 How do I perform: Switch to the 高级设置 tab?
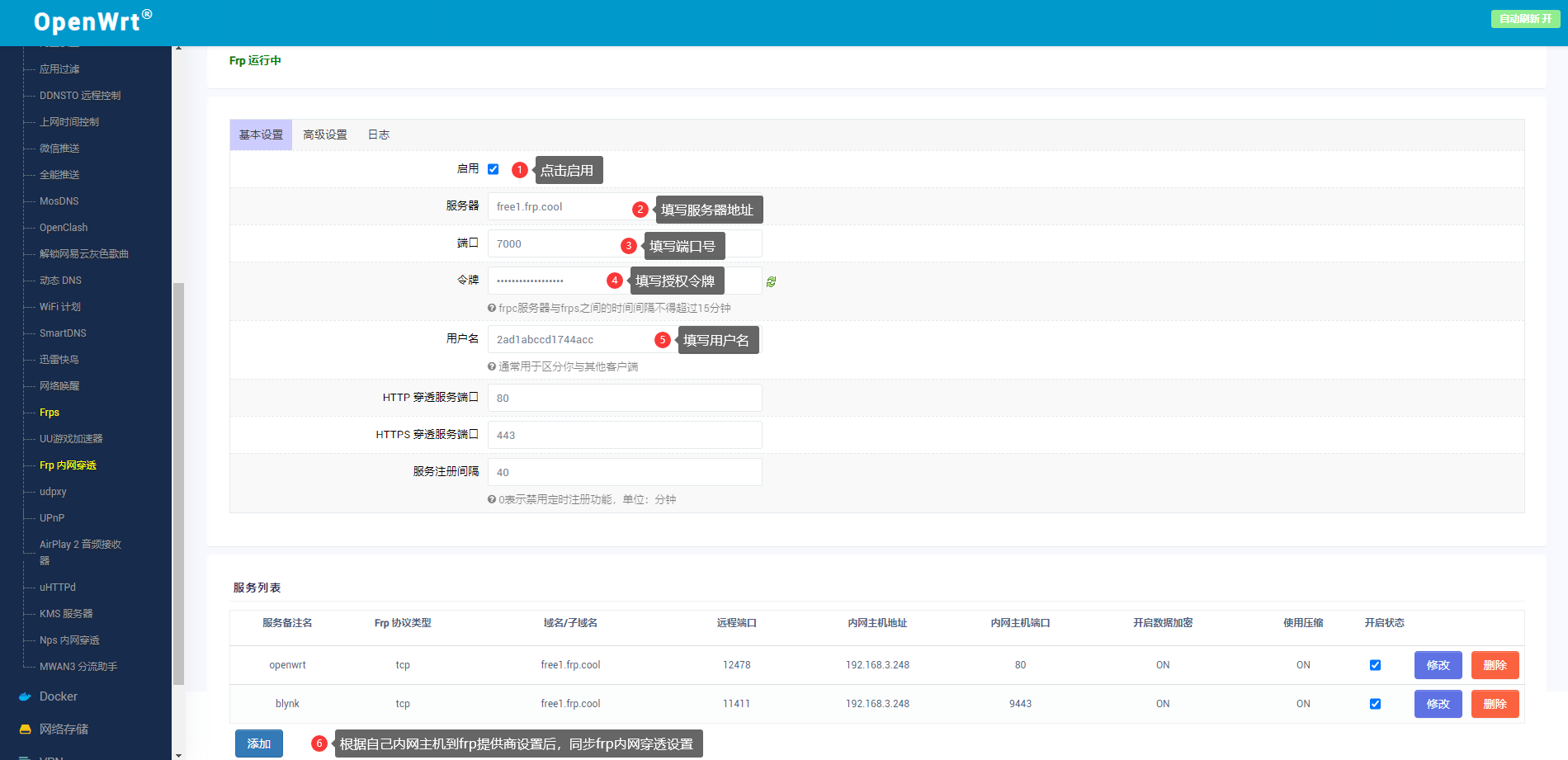(x=325, y=135)
